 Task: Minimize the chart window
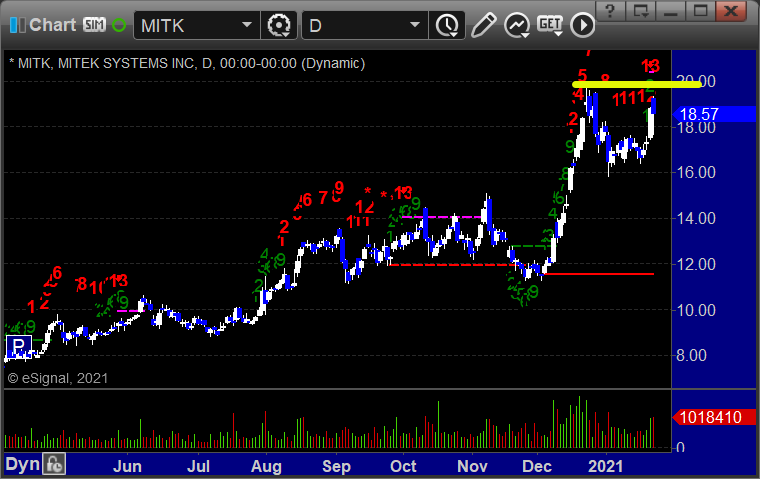[670, 11]
